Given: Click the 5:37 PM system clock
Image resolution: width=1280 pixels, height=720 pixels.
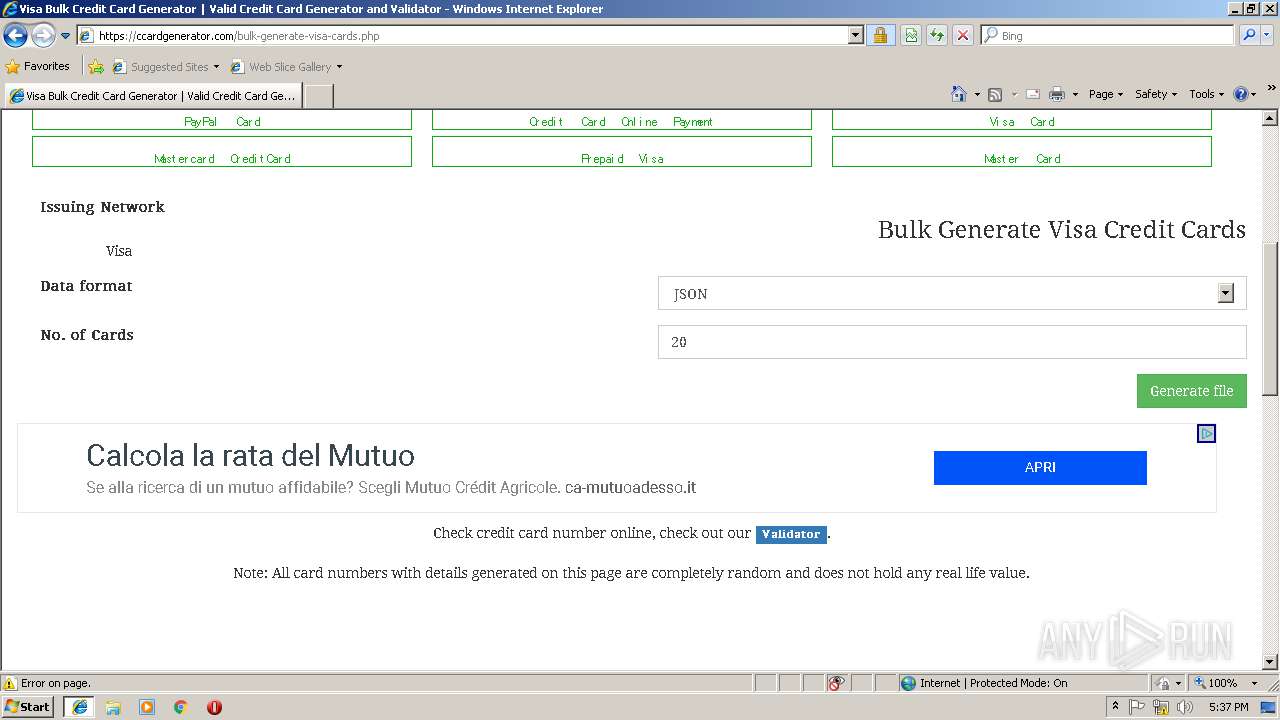Looking at the screenshot, I should tap(1228, 707).
